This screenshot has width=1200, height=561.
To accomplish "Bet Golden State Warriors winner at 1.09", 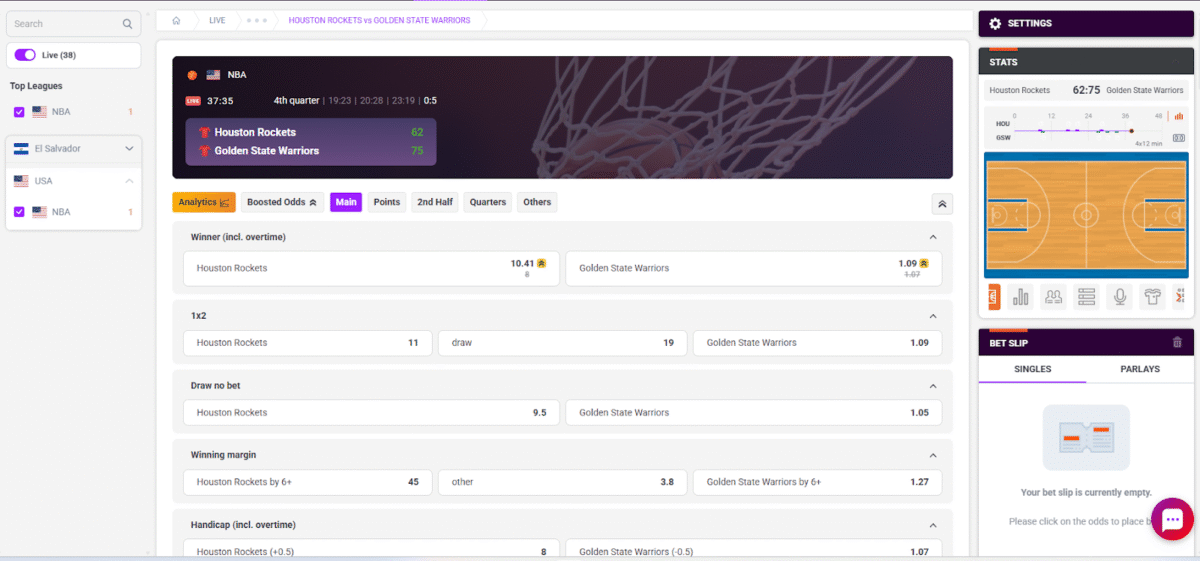I will click(754, 268).
